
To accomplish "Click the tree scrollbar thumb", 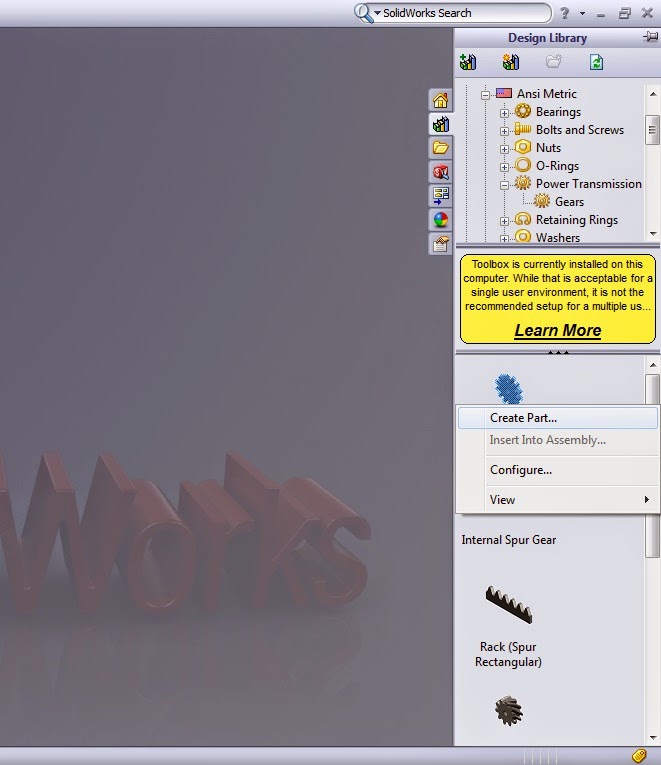I will pos(652,130).
